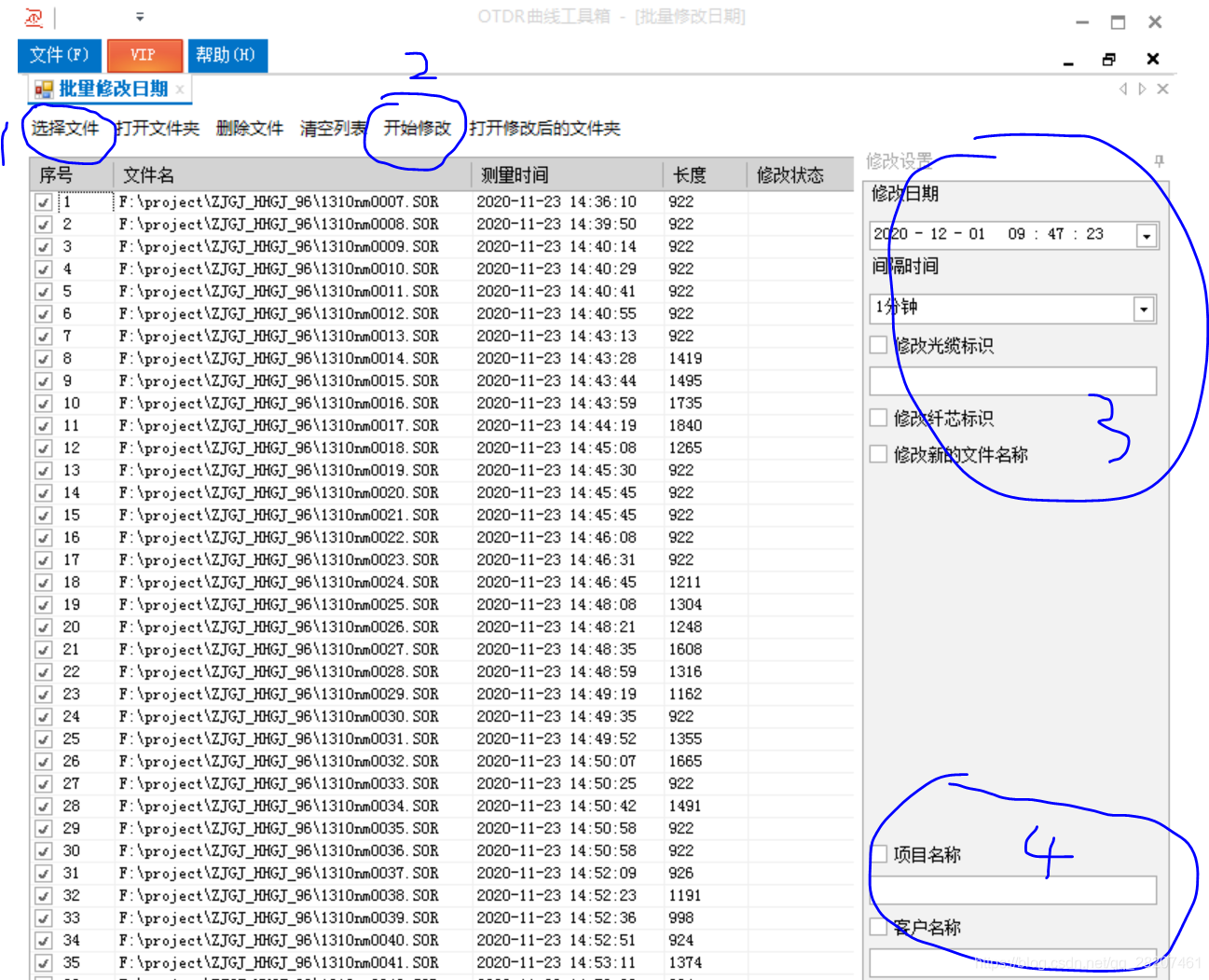Select file row 1310nm0008.SOR
The width and height of the screenshot is (1209, 980).
pos(442,224)
